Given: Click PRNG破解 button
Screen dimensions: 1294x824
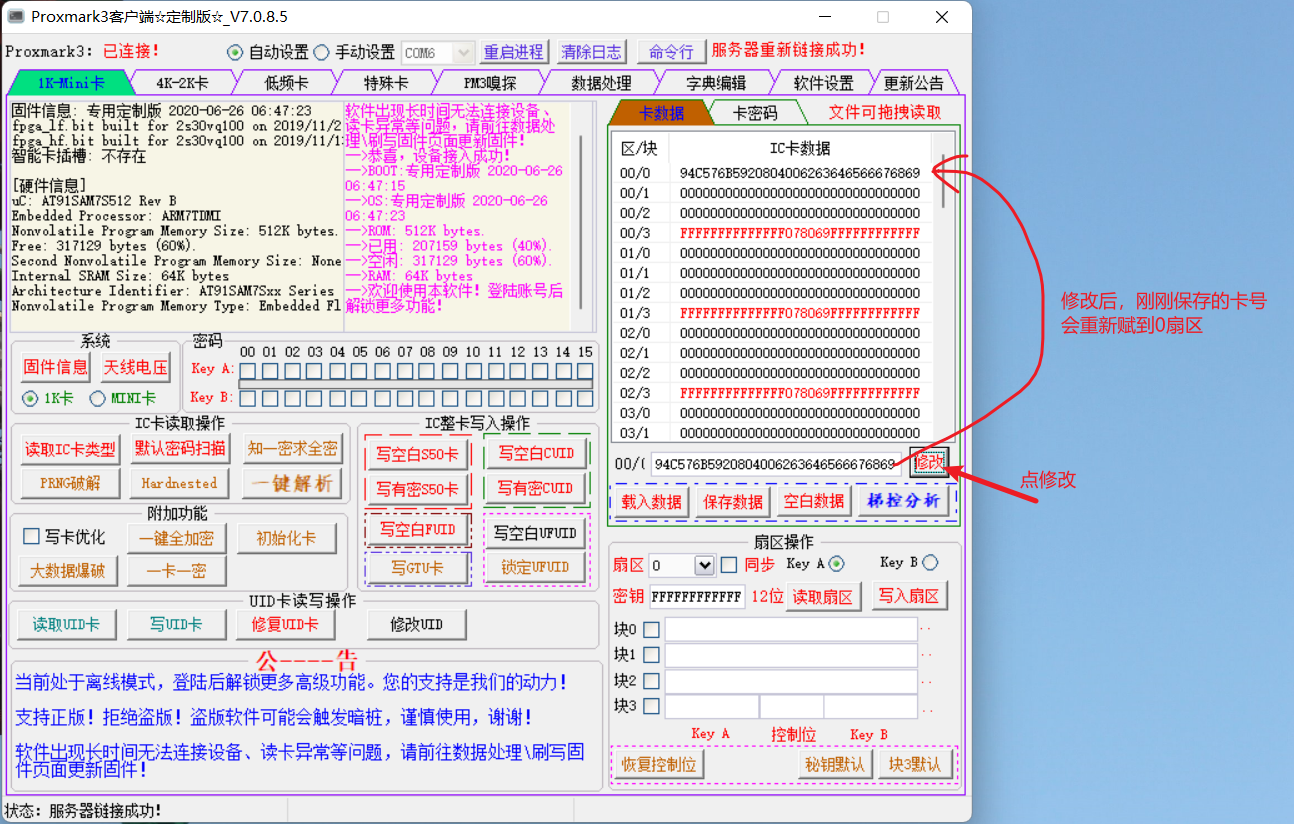Looking at the screenshot, I should [70, 483].
